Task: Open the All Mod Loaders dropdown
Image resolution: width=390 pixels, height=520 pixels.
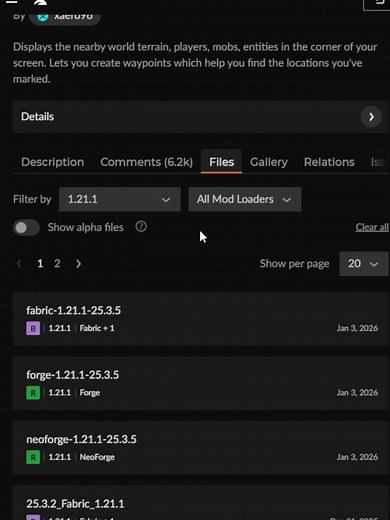Action: click(245, 199)
